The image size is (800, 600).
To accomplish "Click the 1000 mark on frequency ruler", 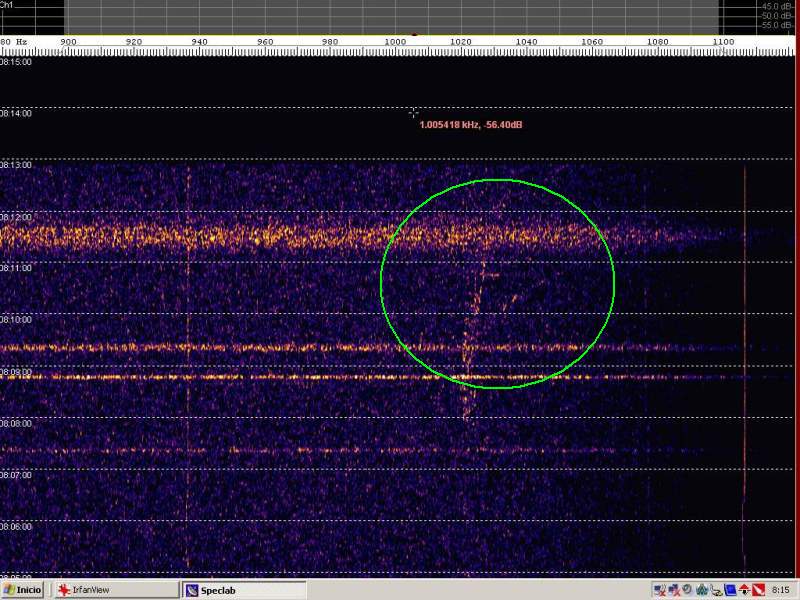I will pyautogui.click(x=396, y=42).
